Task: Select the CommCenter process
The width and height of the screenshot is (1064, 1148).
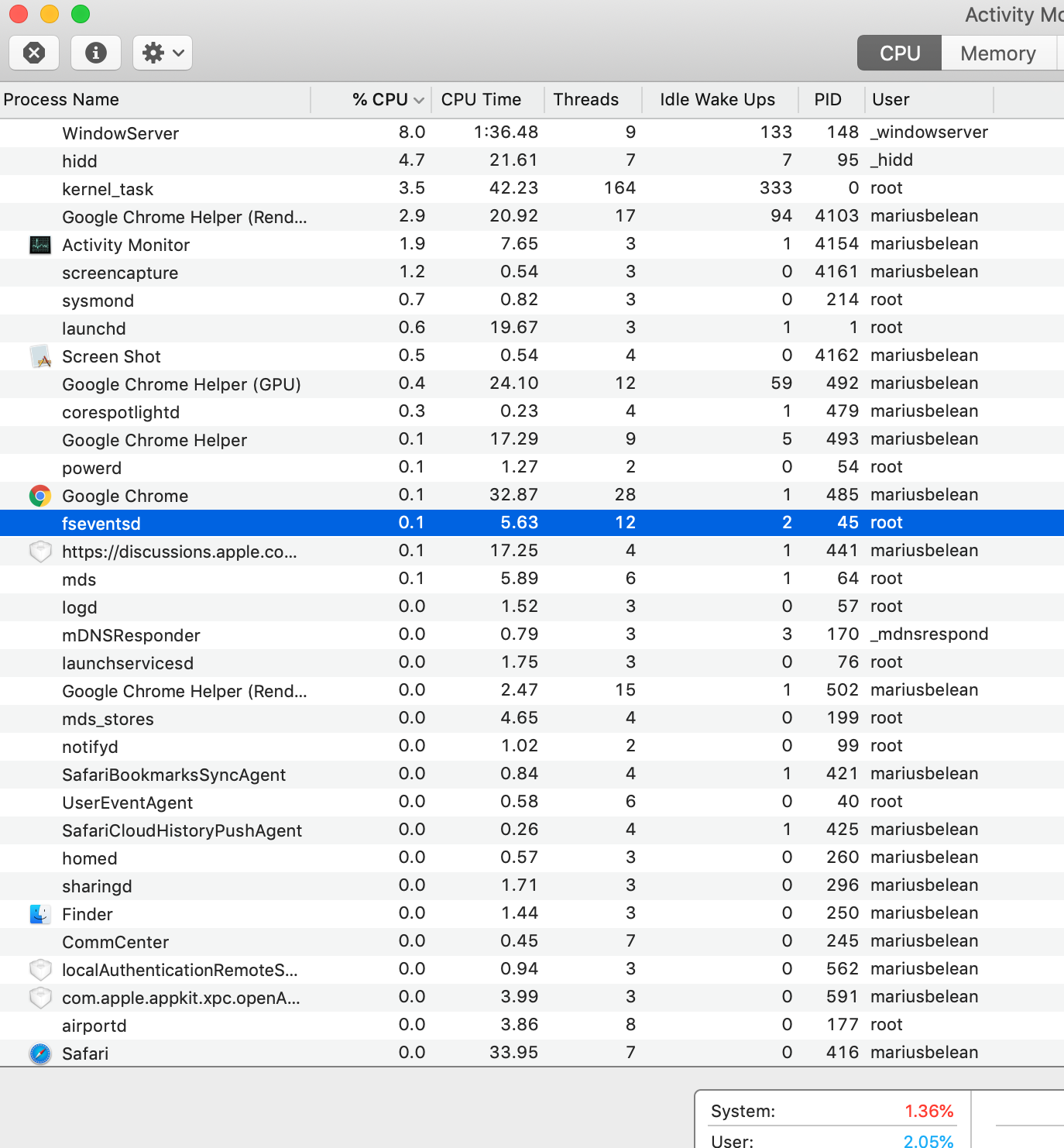Action: [x=115, y=942]
